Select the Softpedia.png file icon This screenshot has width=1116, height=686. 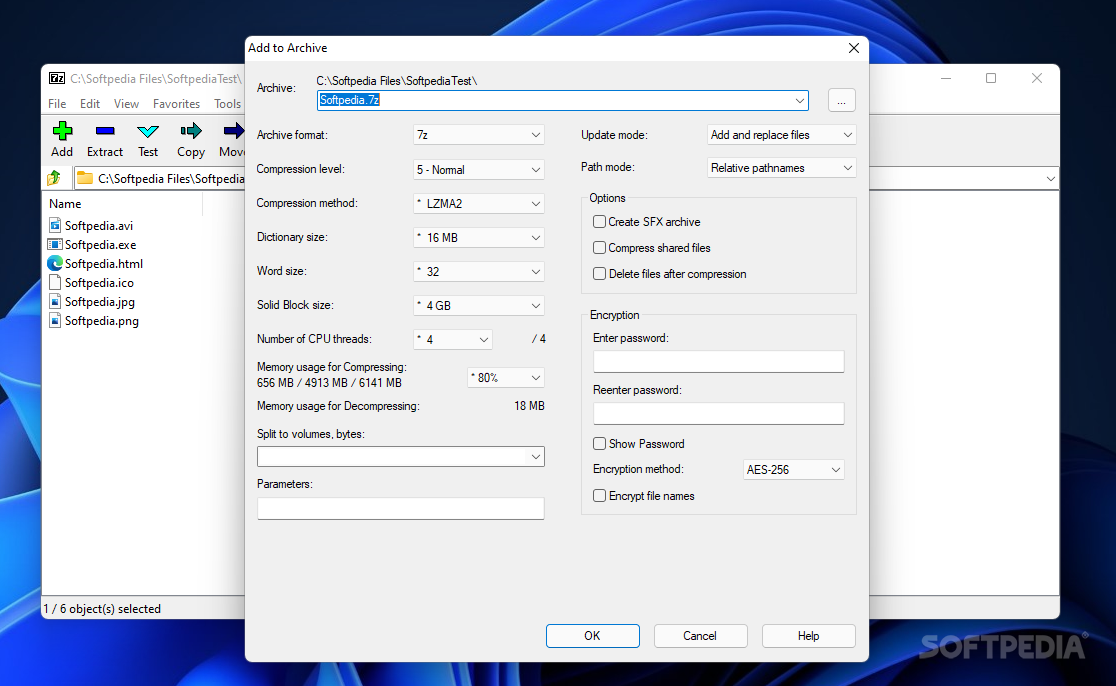coord(55,321)
